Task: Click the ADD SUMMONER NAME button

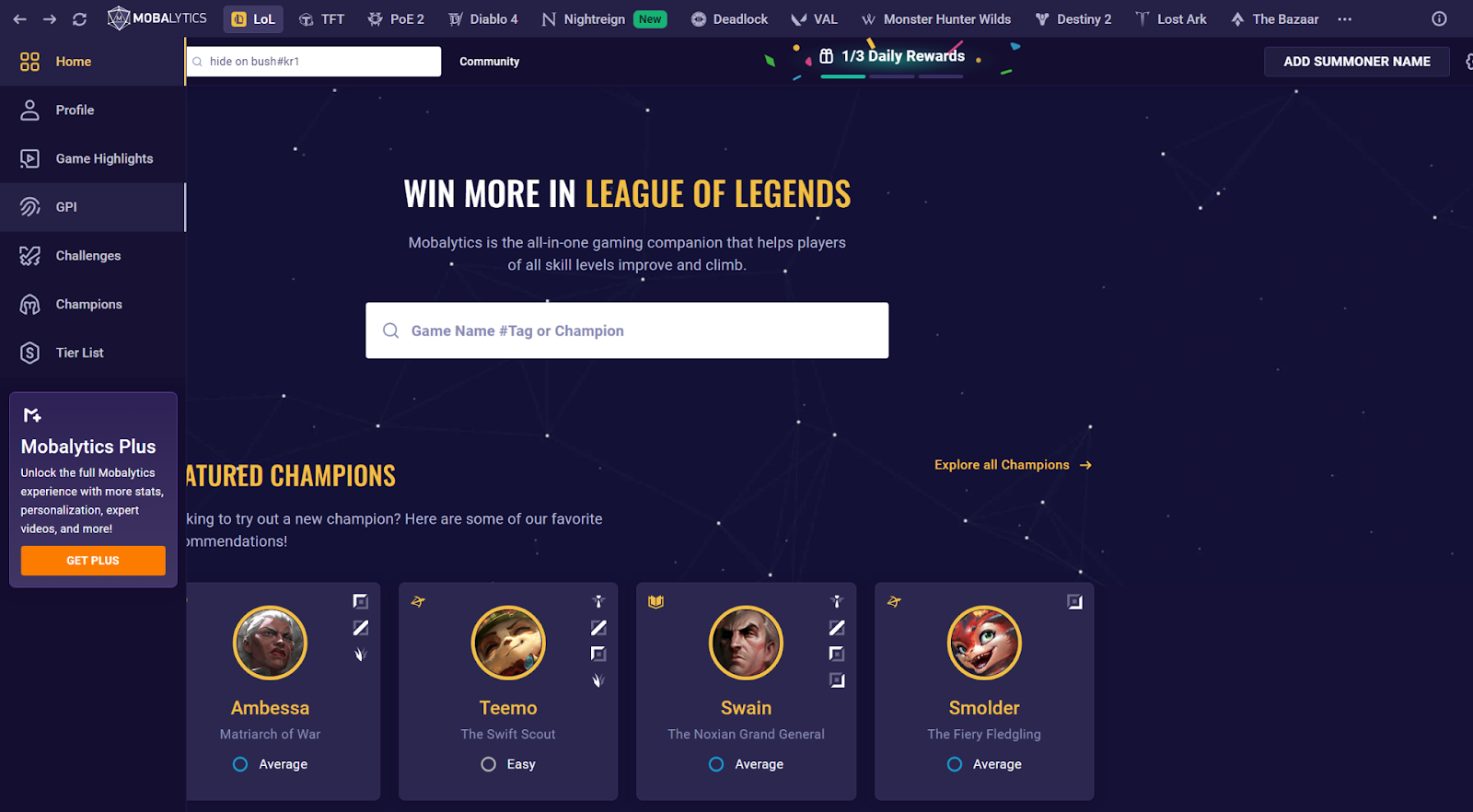Action: pyautogui.click(x=1357, y=62)
